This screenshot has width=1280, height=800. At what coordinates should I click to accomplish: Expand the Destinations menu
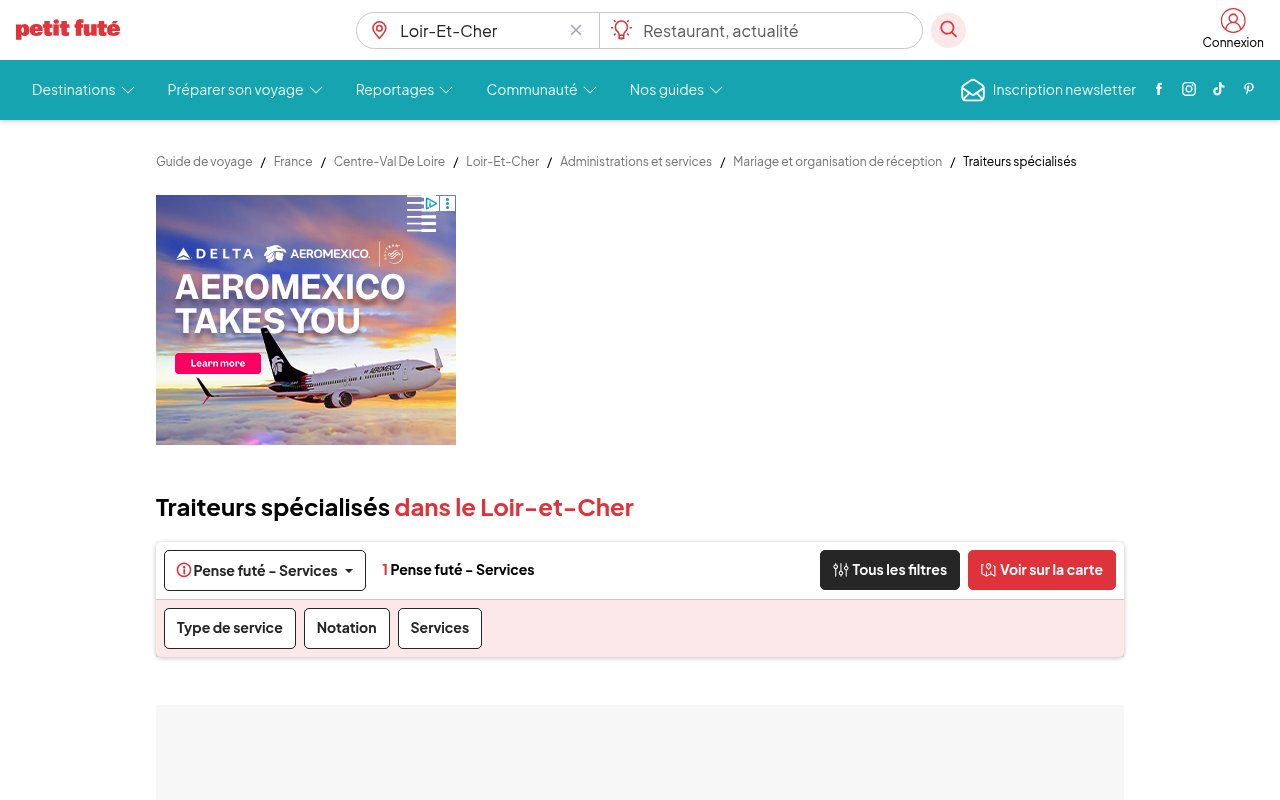click(x=83, y=90)
